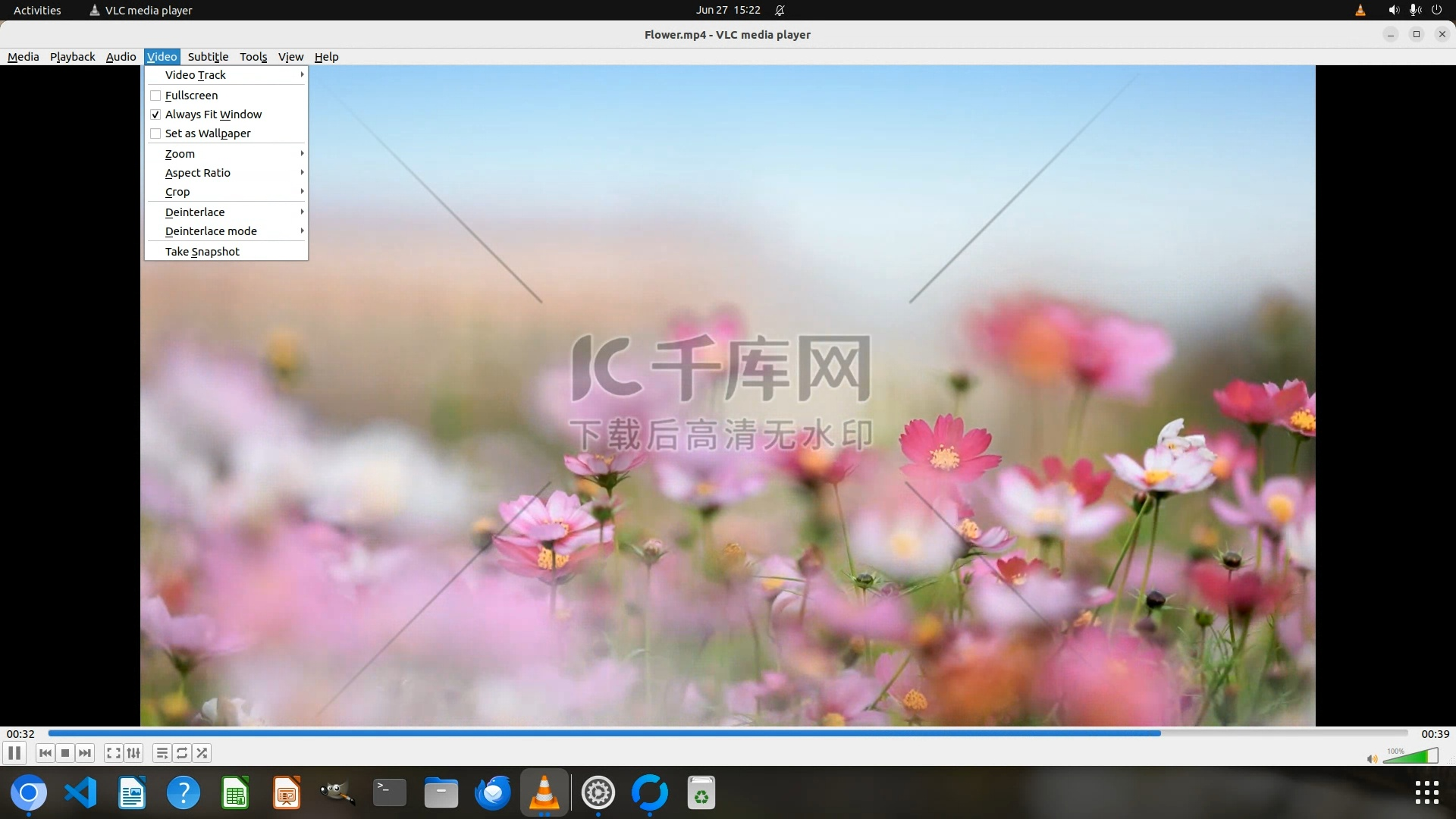Toggle loop mode icon
The image size is (1456, 819).
click(182, 753)
